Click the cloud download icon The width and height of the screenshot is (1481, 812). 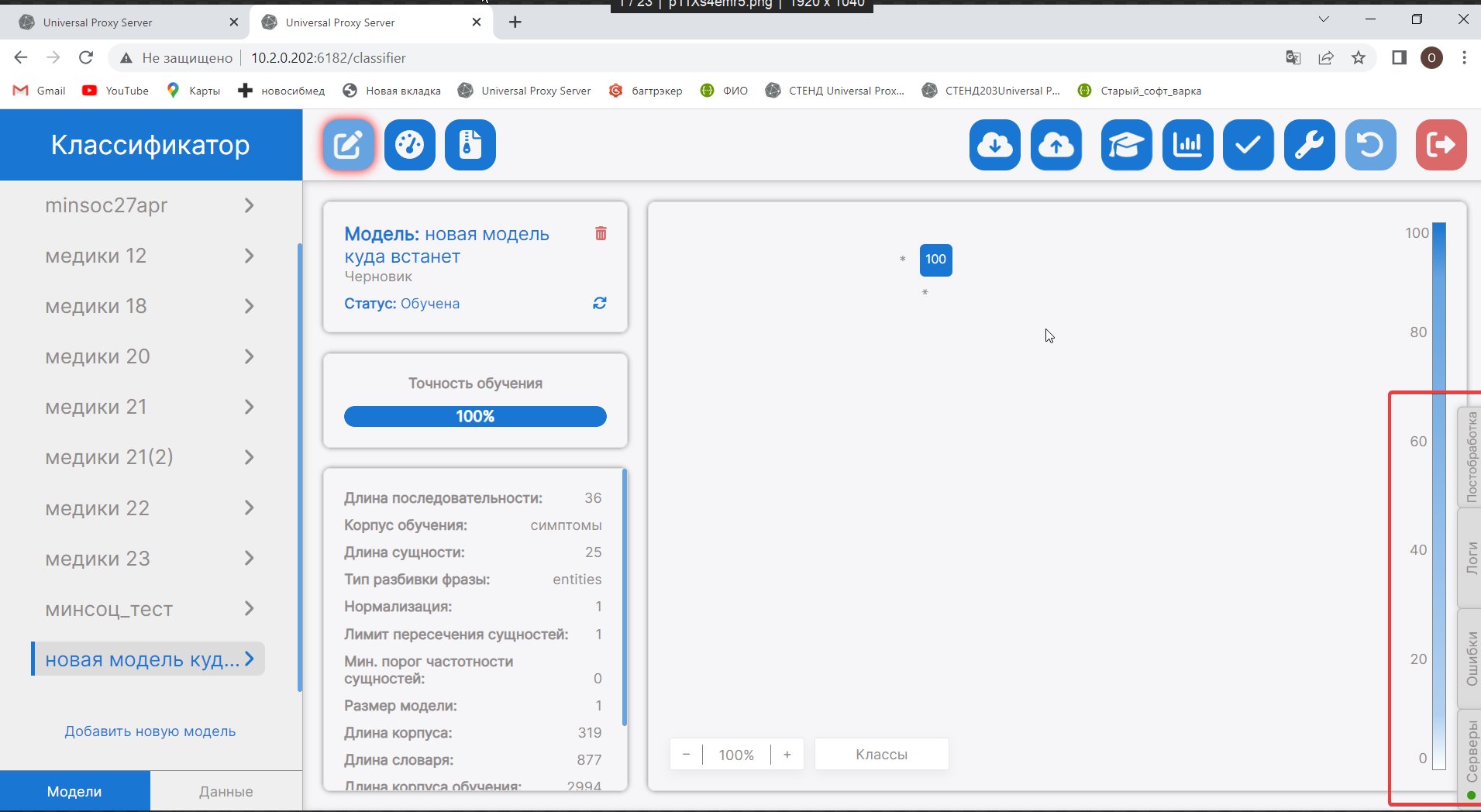click(x=994, y=145)
